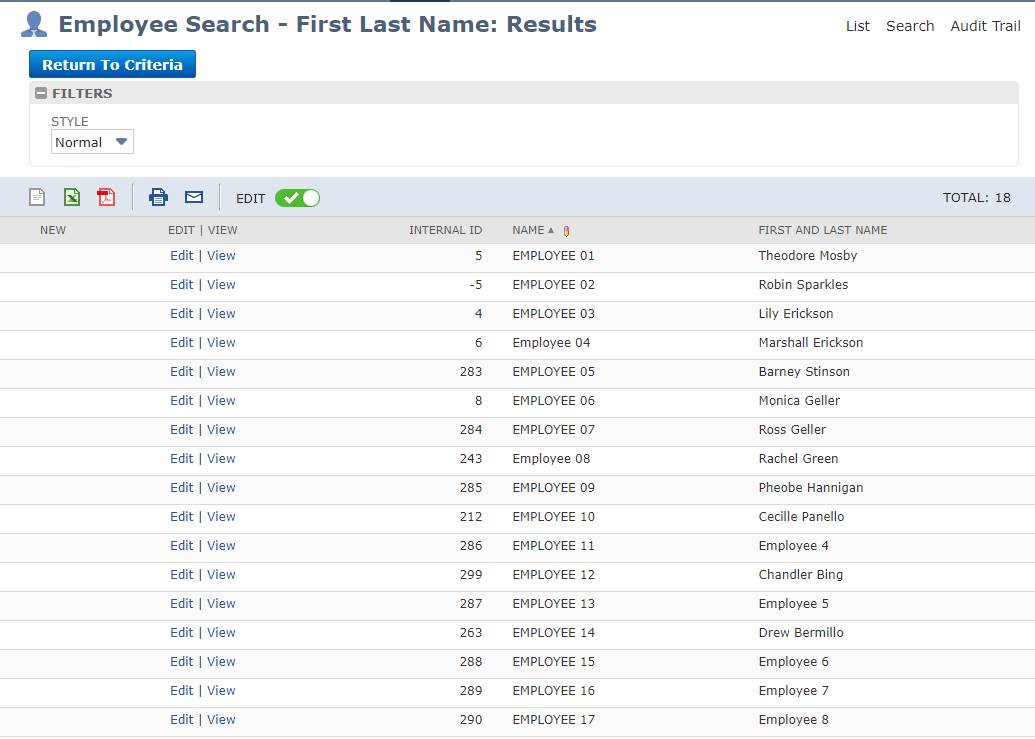The height and width of the screenshot is (739, 1035).
Task: Open the Style dropdown showing Normal
Action: point(92,142)
